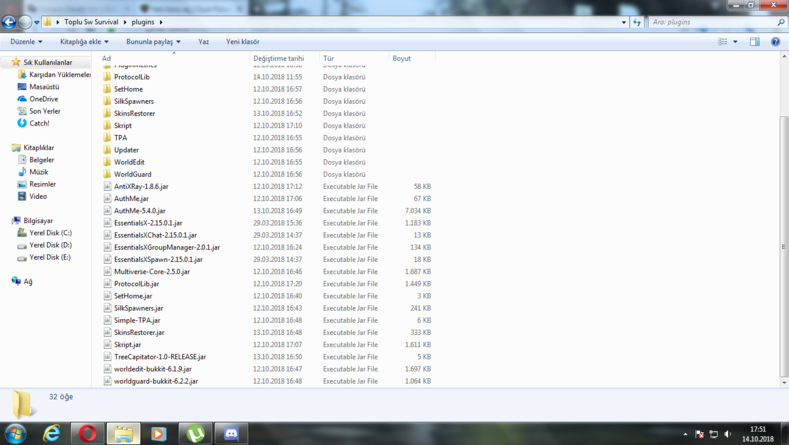Click the Ağ network icon
The height and width of the screenshot is (445, 789).
coord(16,281)
